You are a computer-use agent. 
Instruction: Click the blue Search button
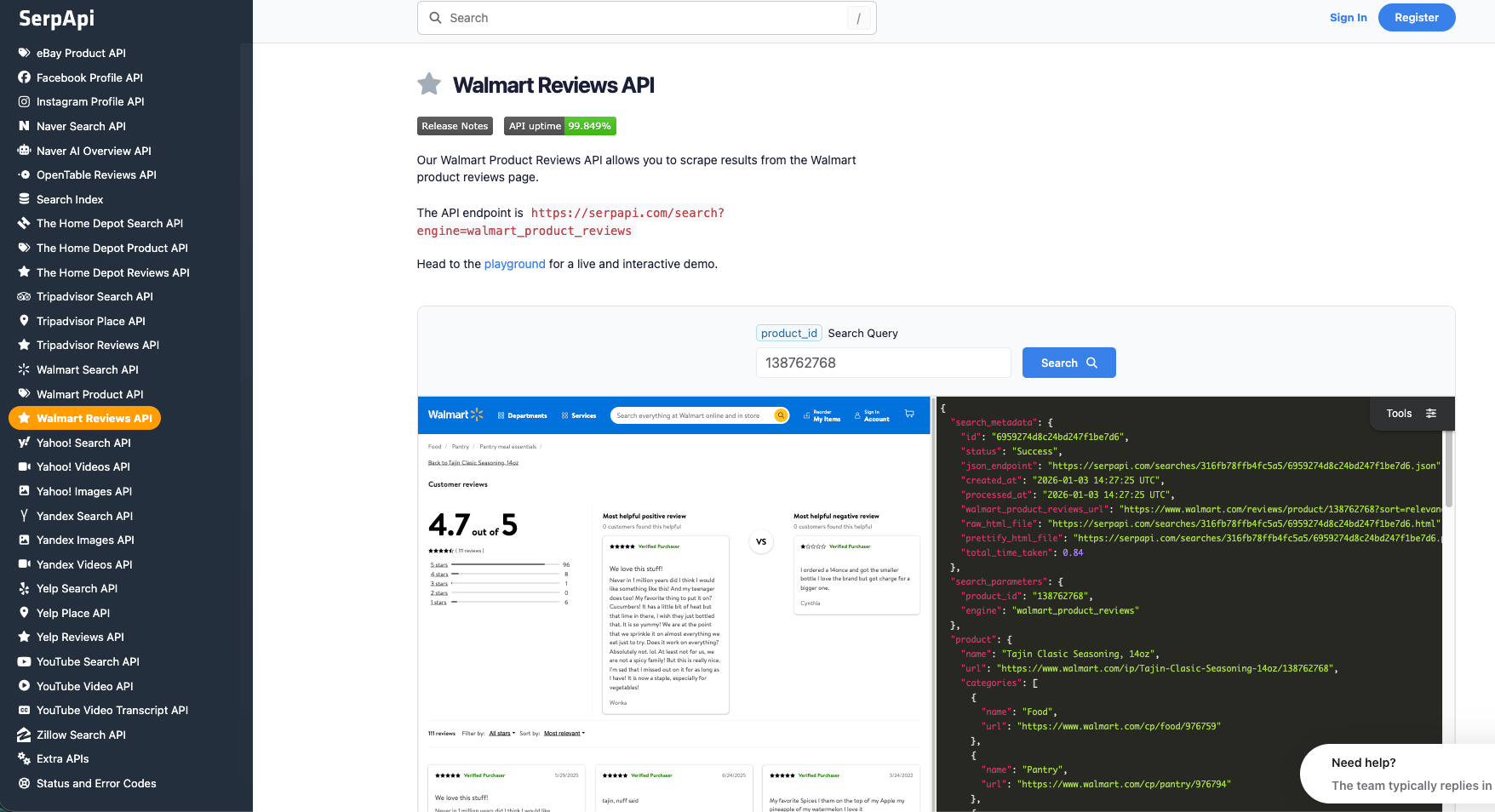(x=1068, y=363)
